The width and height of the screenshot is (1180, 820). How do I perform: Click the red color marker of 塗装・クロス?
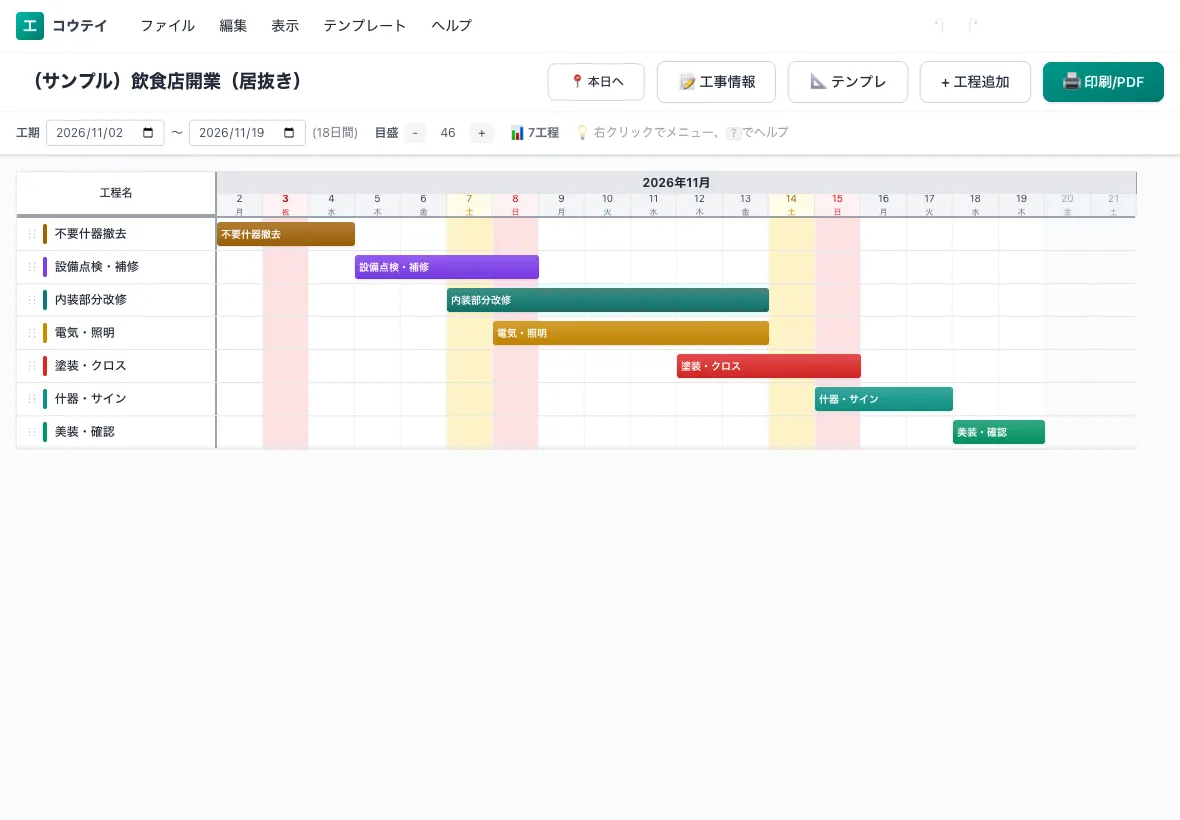45,366
